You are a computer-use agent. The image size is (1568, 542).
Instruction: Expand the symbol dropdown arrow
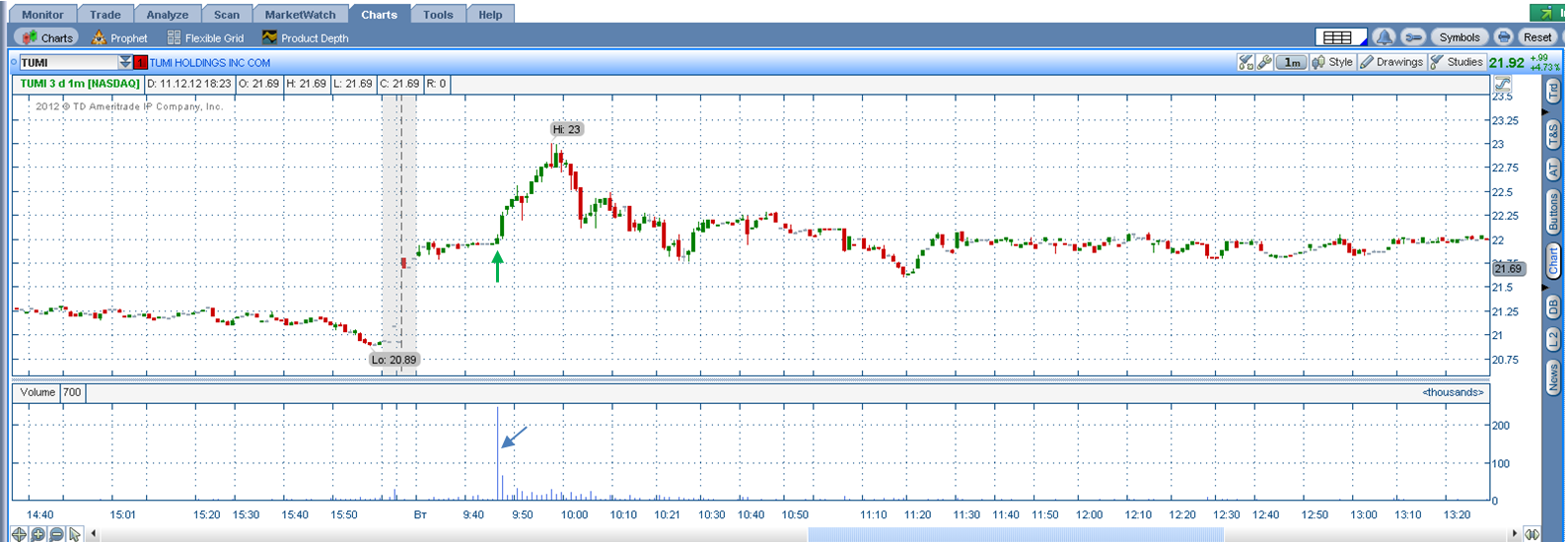[125, 62]
